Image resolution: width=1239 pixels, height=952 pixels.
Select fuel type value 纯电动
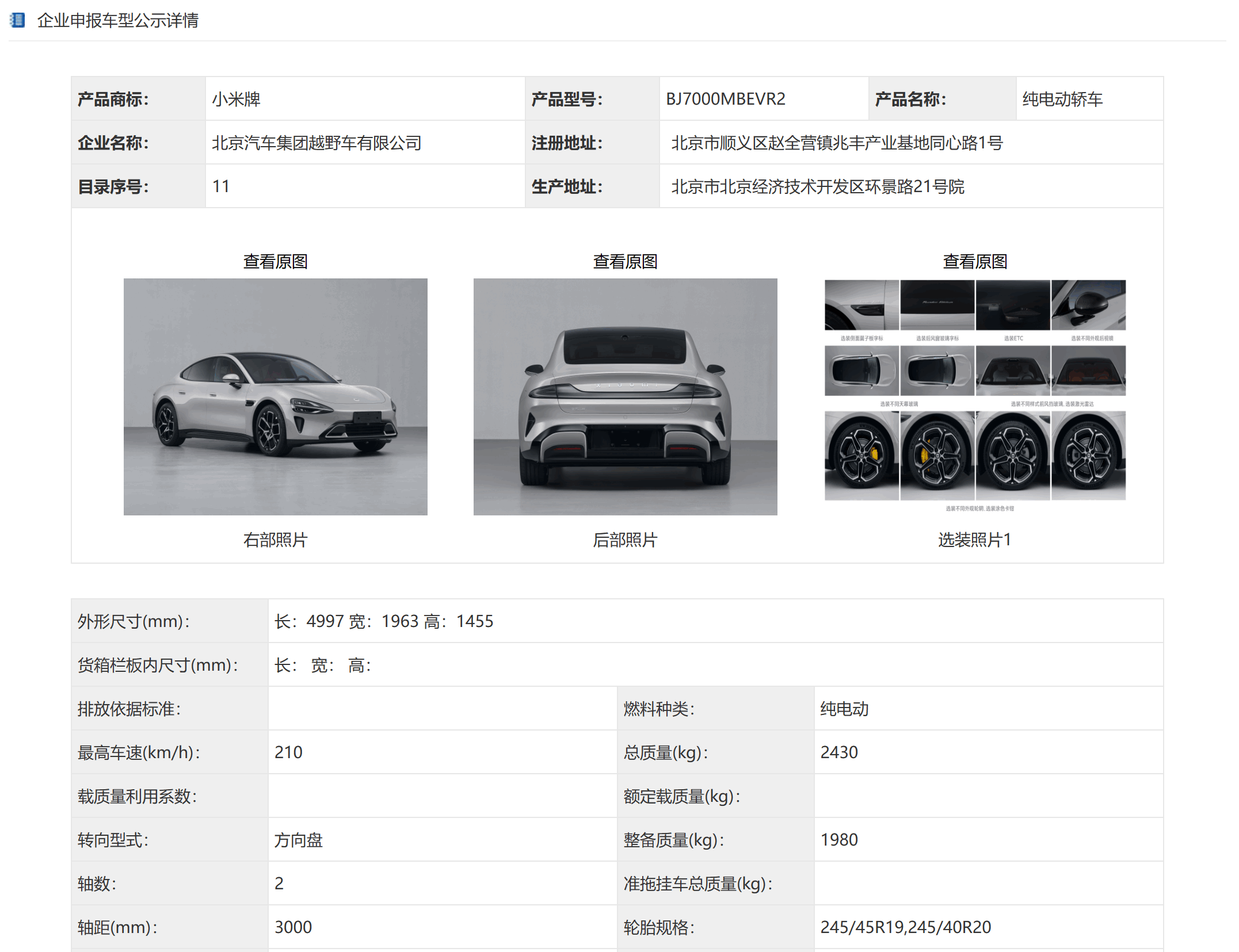point(844,709)
